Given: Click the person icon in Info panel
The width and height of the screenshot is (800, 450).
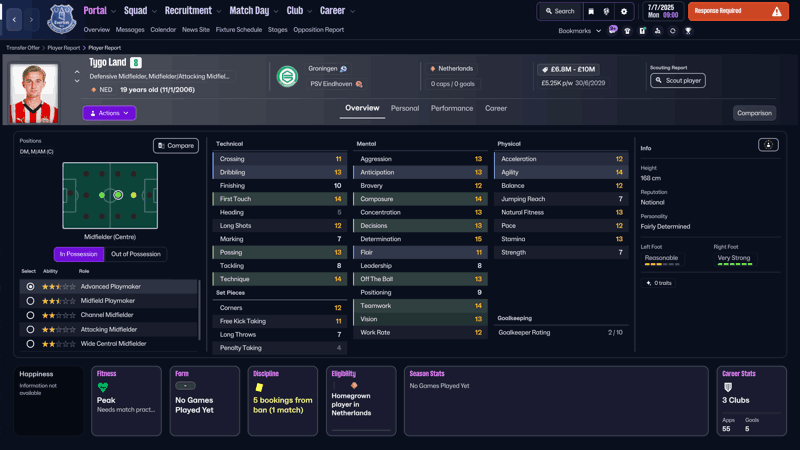Looking at the screenshot, I should tap(768, 145).
